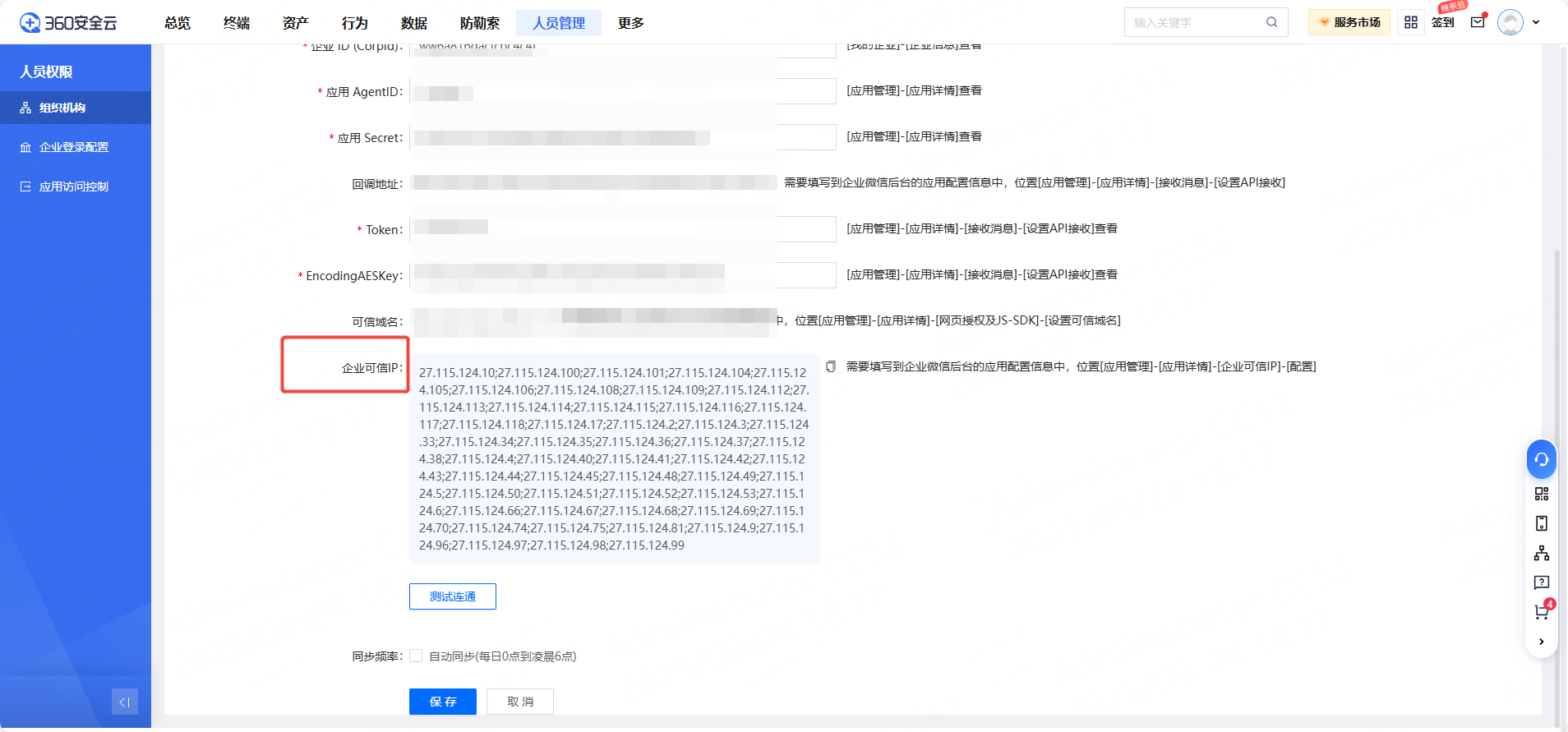The image size is (1568, 732).
Task: Switch to the 防勒索 tab
Action: [x=479, y=23]
